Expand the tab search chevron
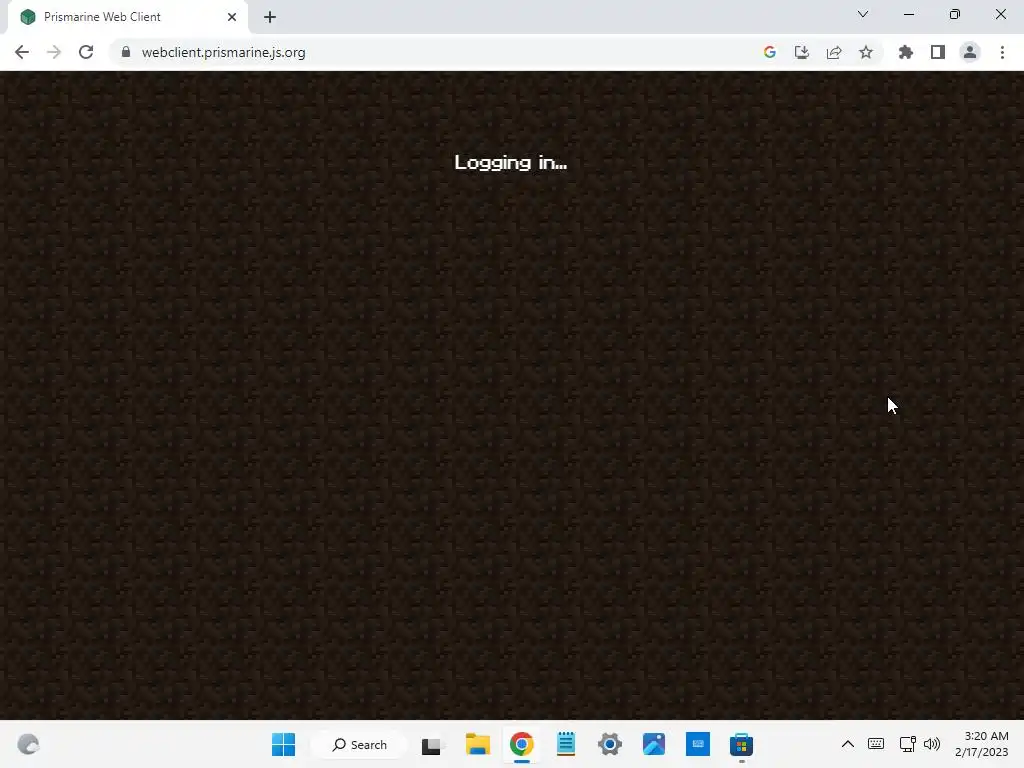 coord(863,14)
